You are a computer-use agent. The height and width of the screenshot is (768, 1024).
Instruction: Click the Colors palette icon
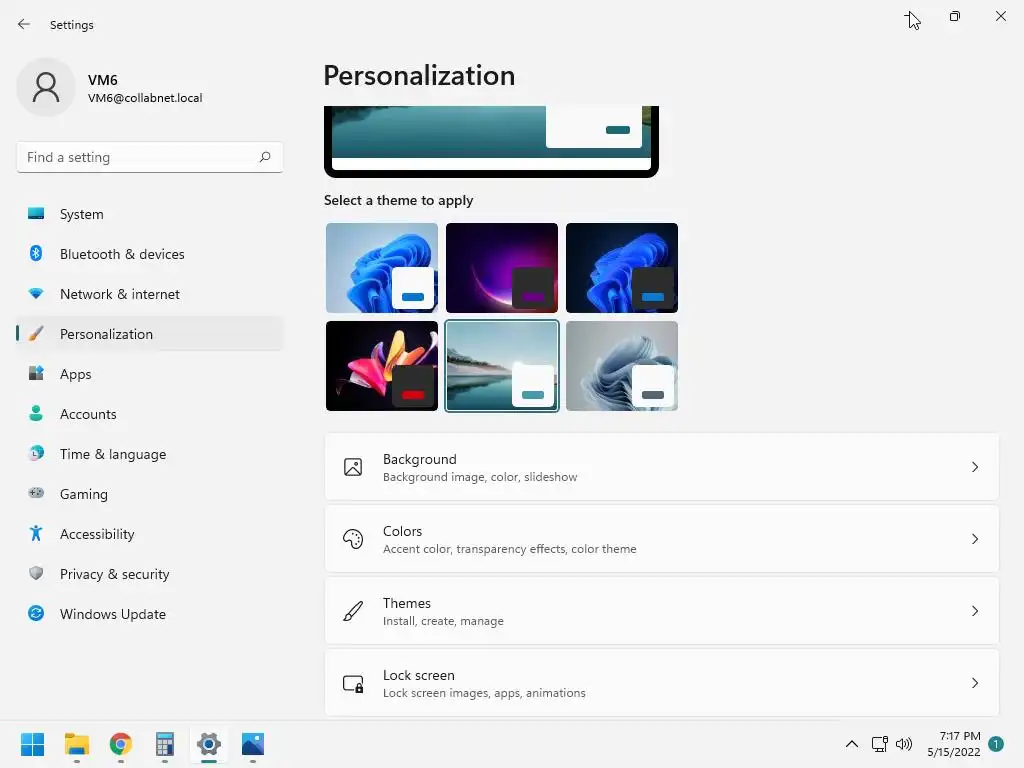click(x=353, y=539)
